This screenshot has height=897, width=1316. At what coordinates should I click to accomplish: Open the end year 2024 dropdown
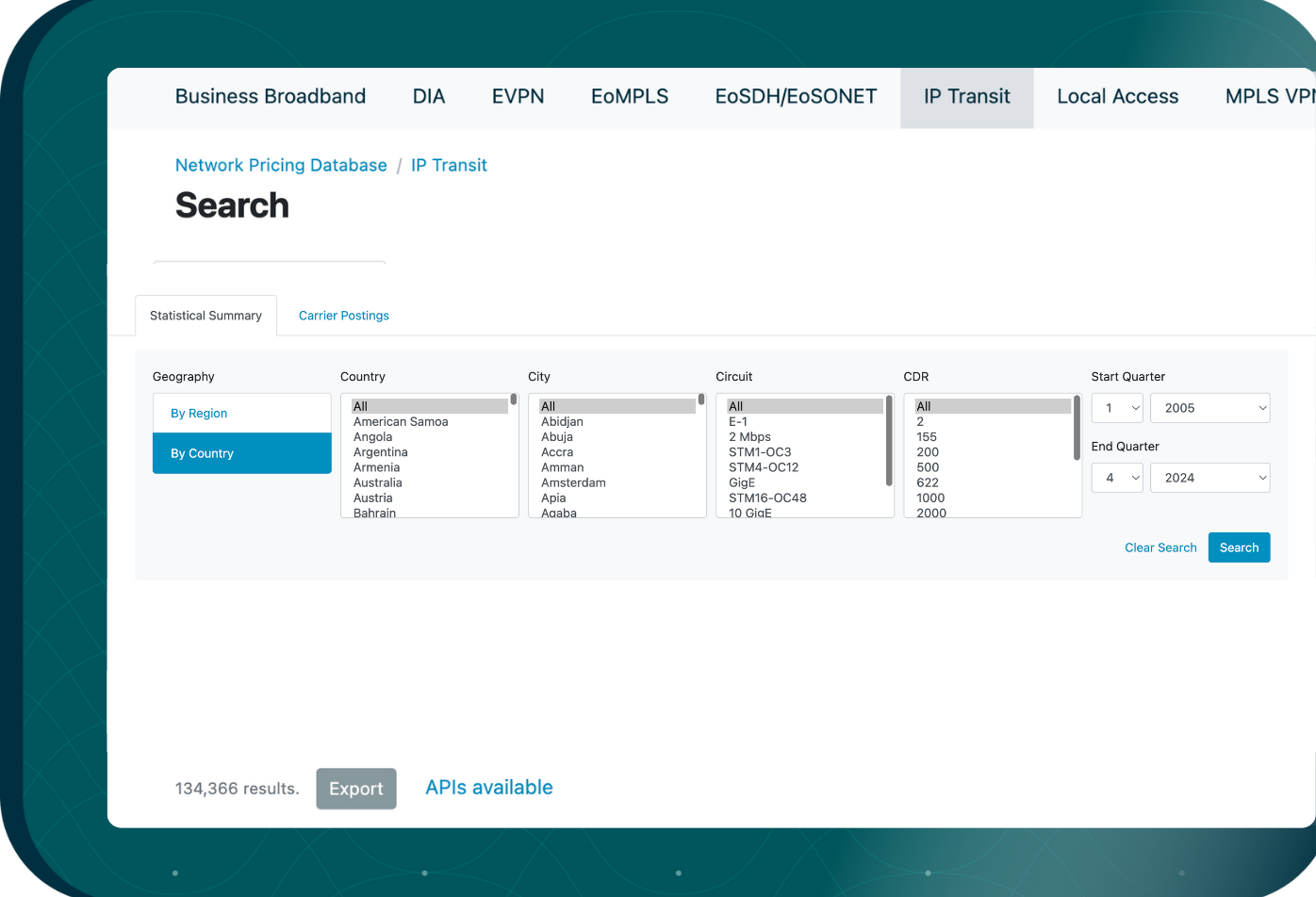point(1209,477)
